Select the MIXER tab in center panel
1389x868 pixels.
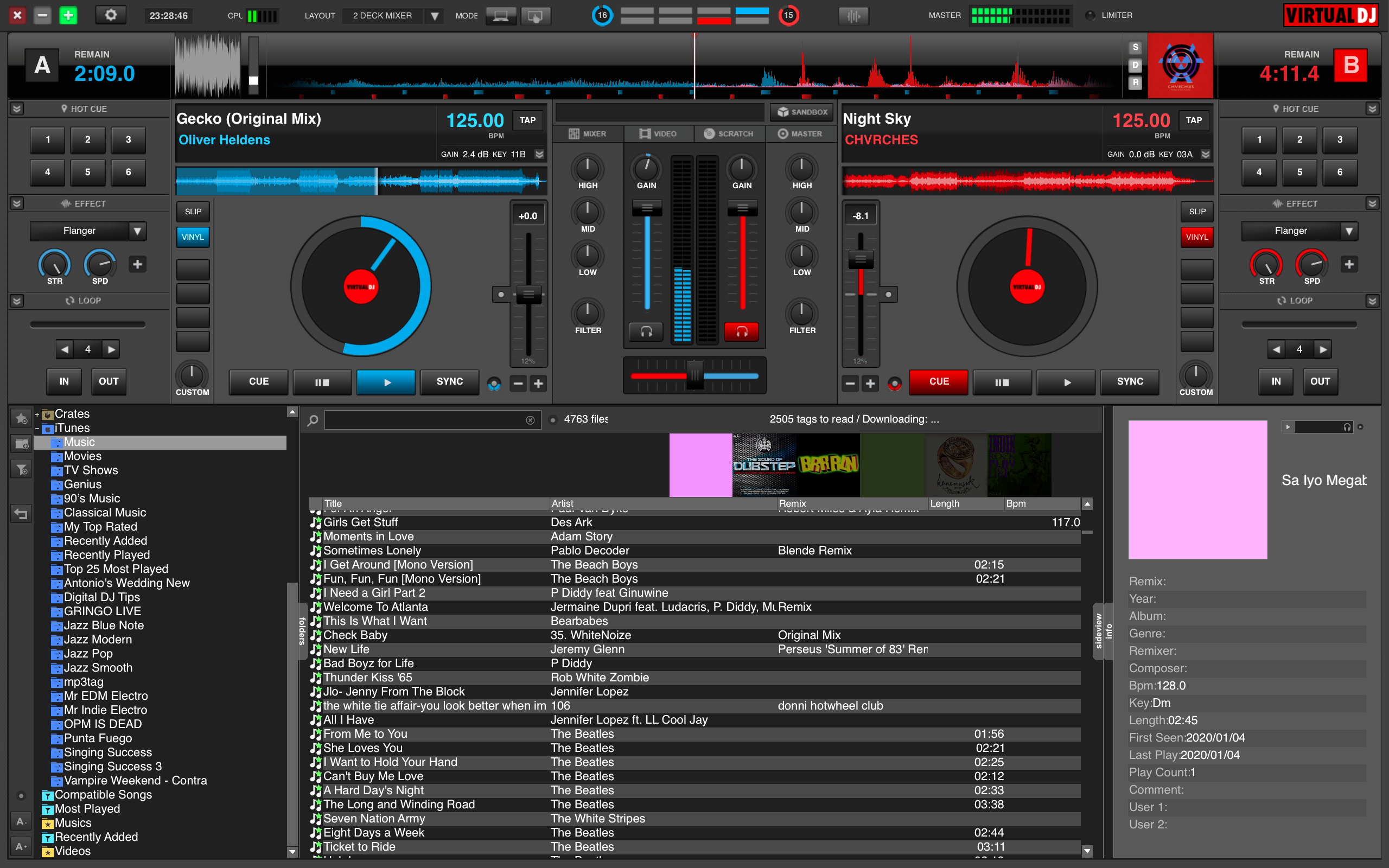pos(591,133)
